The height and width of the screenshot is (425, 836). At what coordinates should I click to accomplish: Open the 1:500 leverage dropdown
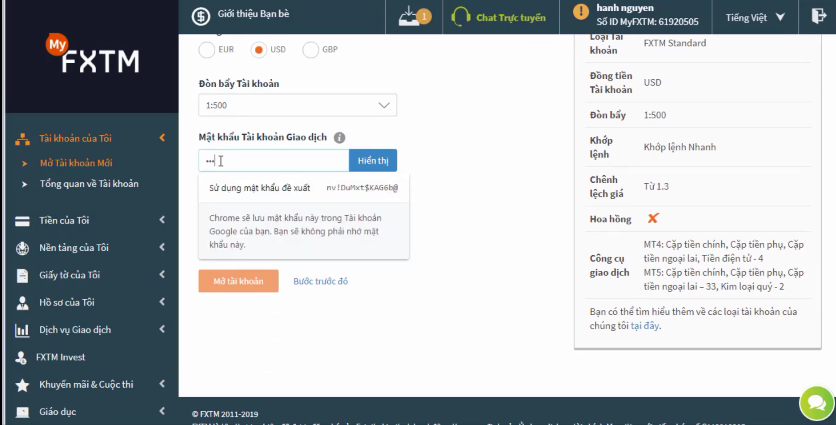point(298,105)
